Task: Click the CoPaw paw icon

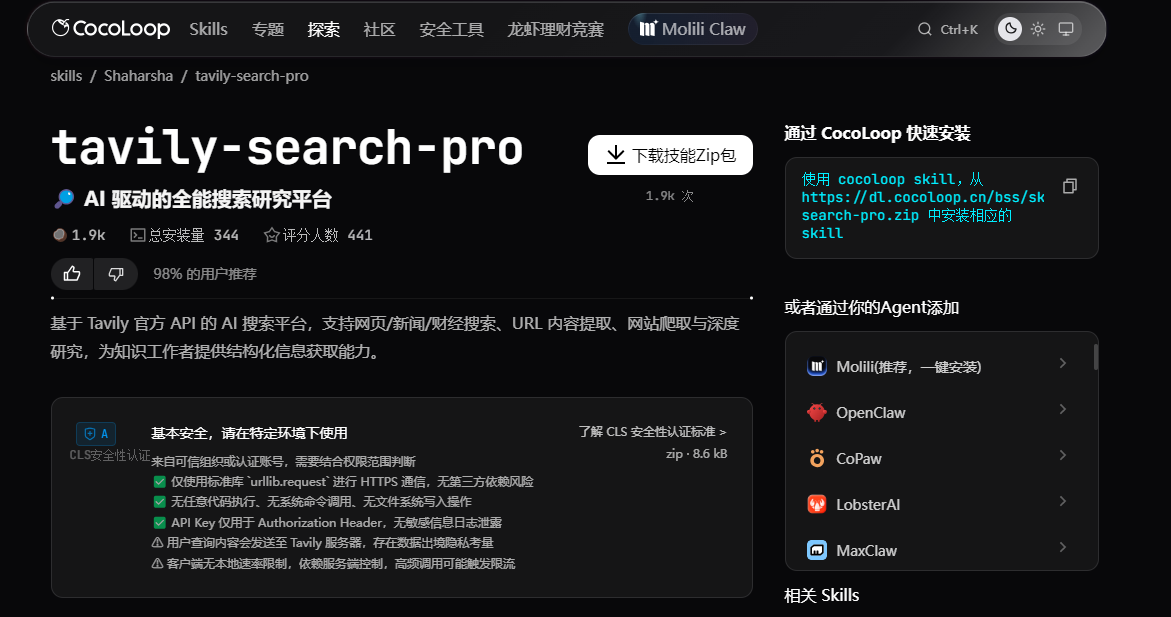Action: click(x=817, y=459)
